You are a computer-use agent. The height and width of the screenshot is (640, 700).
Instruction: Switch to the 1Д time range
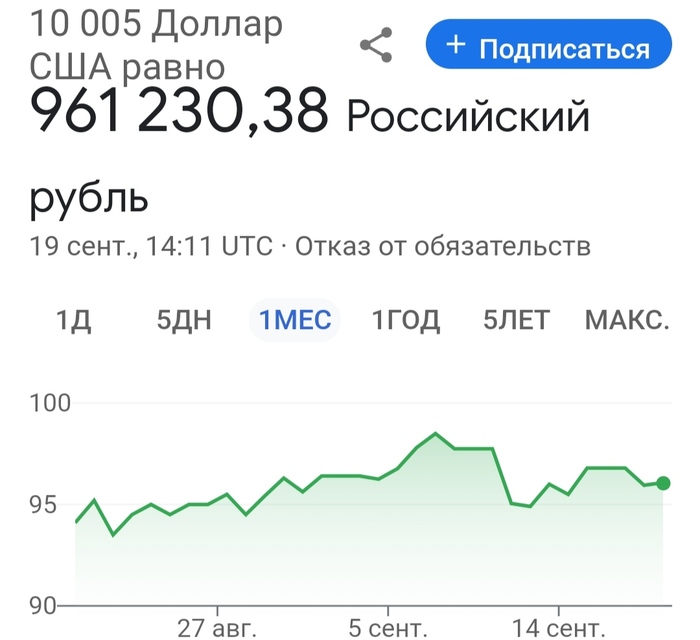pos(74,321)
